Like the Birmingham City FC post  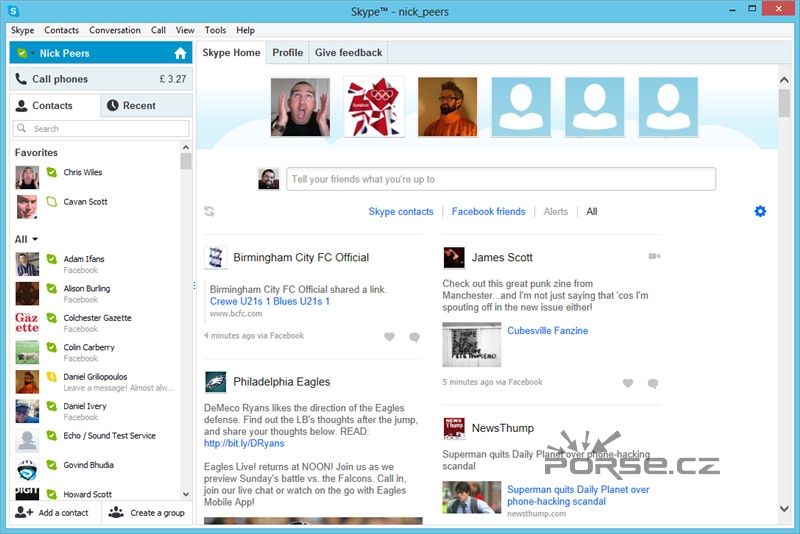point(389,337)
